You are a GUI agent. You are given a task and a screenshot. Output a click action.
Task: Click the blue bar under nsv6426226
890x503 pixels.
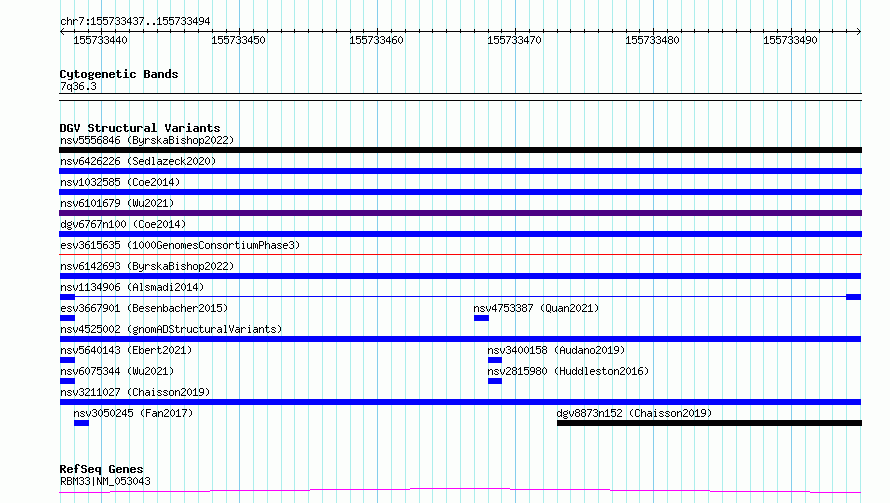click(x=460, y=171)
